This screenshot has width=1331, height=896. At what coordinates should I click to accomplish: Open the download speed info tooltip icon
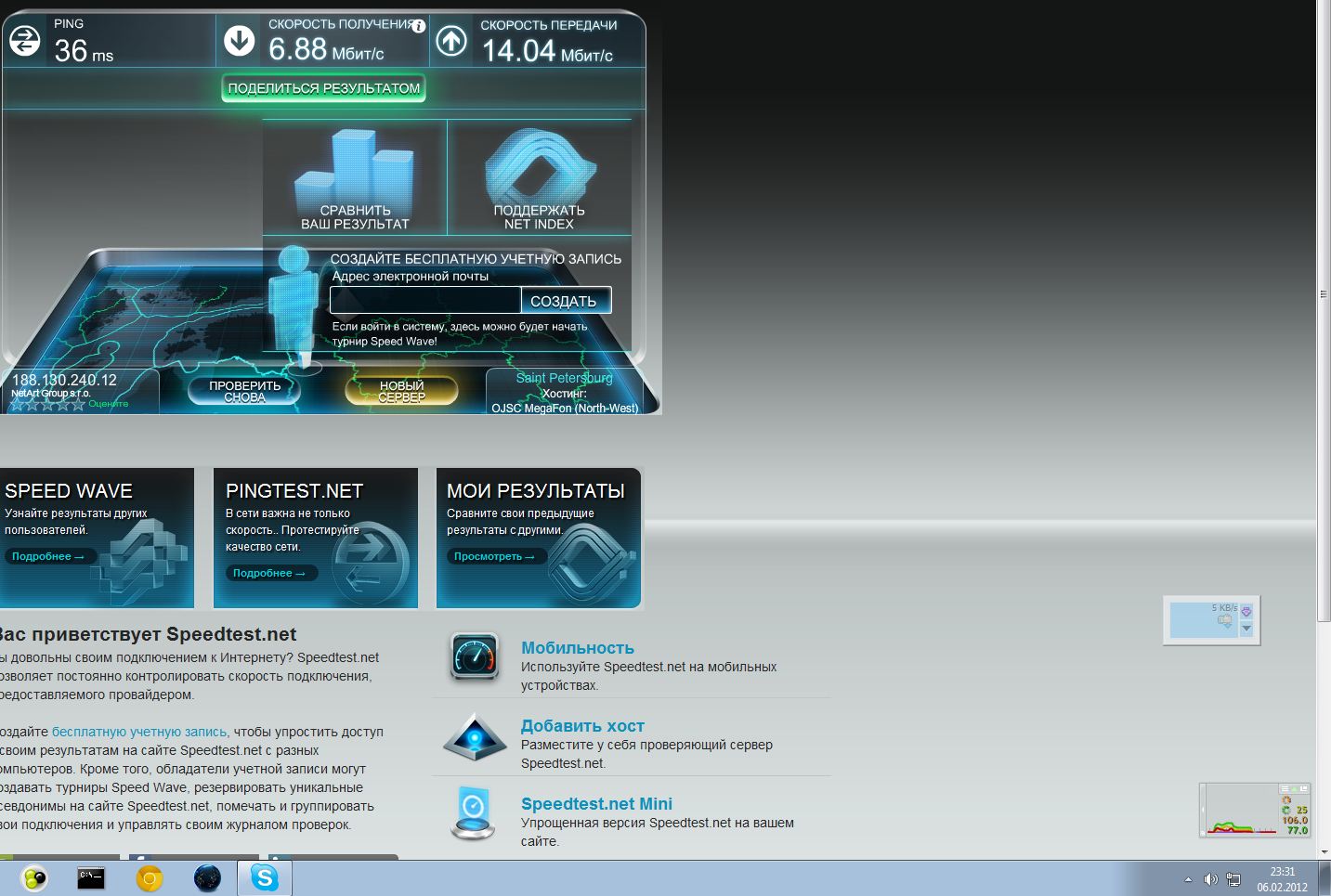(x=419, y=26)
